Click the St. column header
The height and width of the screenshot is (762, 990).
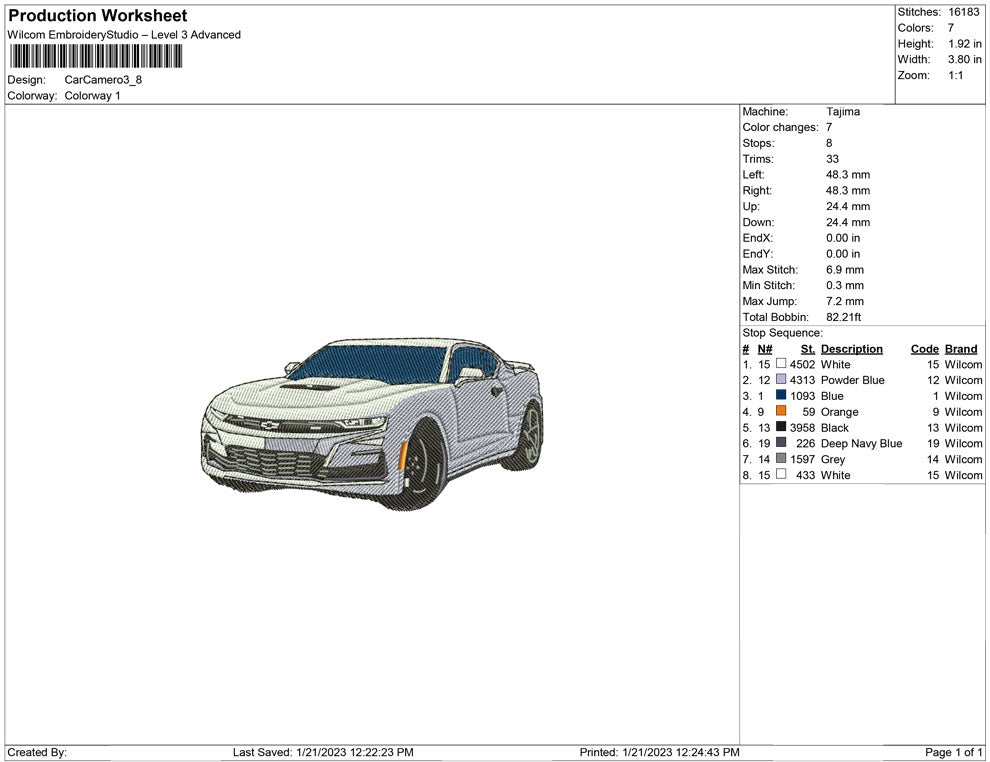tap(807, 349)
